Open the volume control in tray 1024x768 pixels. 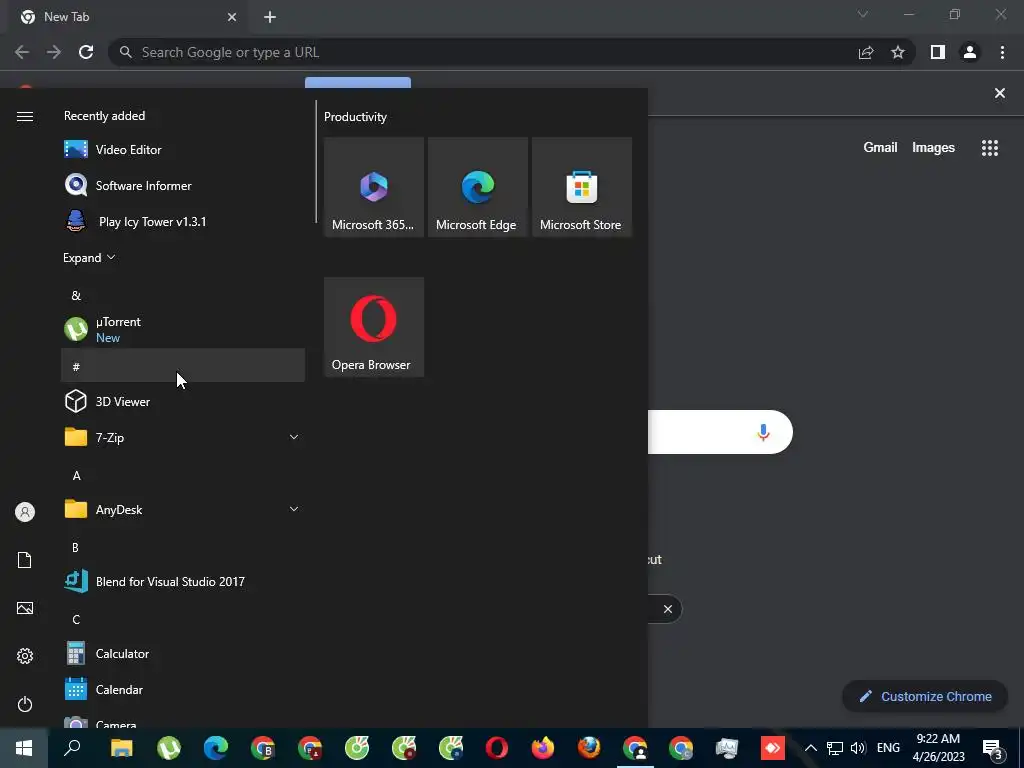[858, 748]
